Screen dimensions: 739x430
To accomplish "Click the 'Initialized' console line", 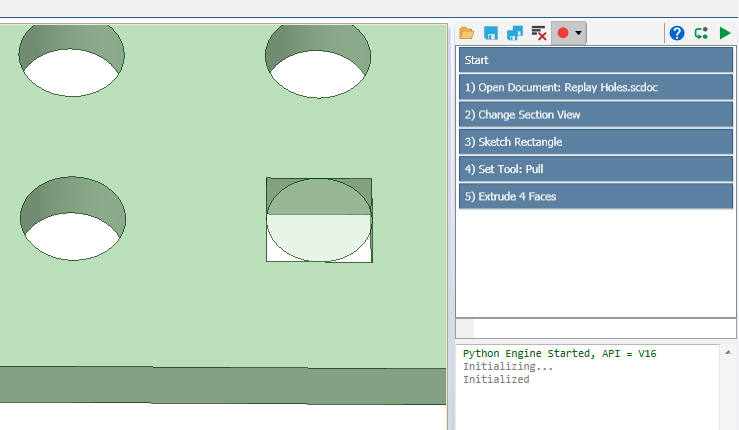I will click(x=496, y=380).
